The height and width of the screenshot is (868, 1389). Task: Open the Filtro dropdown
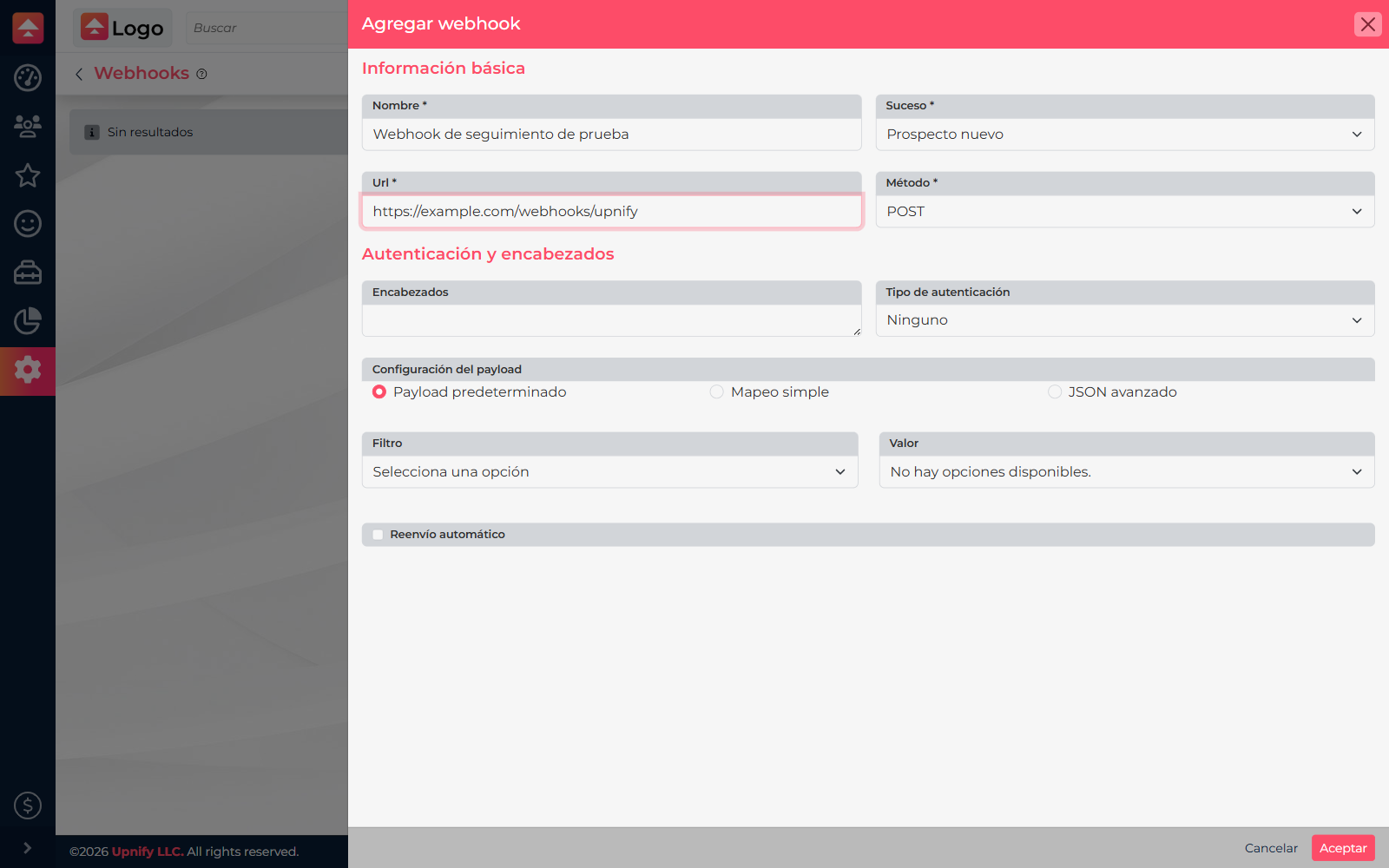(610, 472)
